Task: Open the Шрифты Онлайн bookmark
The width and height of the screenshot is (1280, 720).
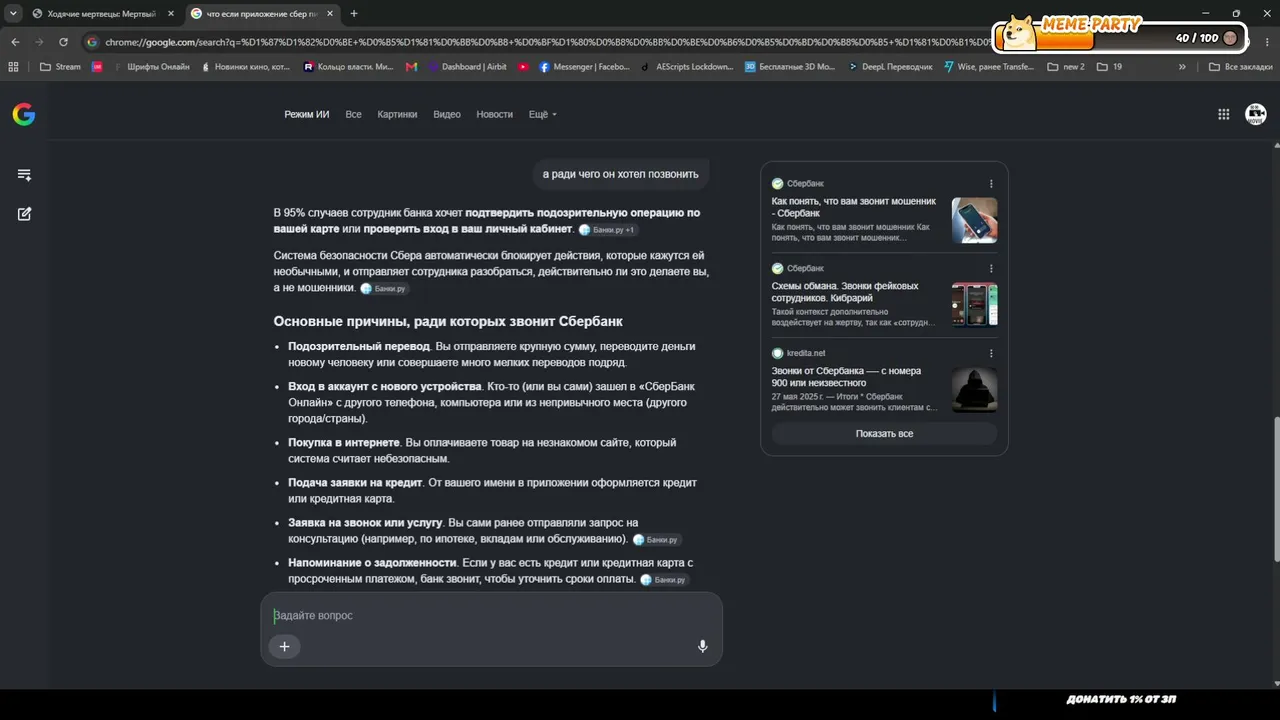Action: coord(151,67)
